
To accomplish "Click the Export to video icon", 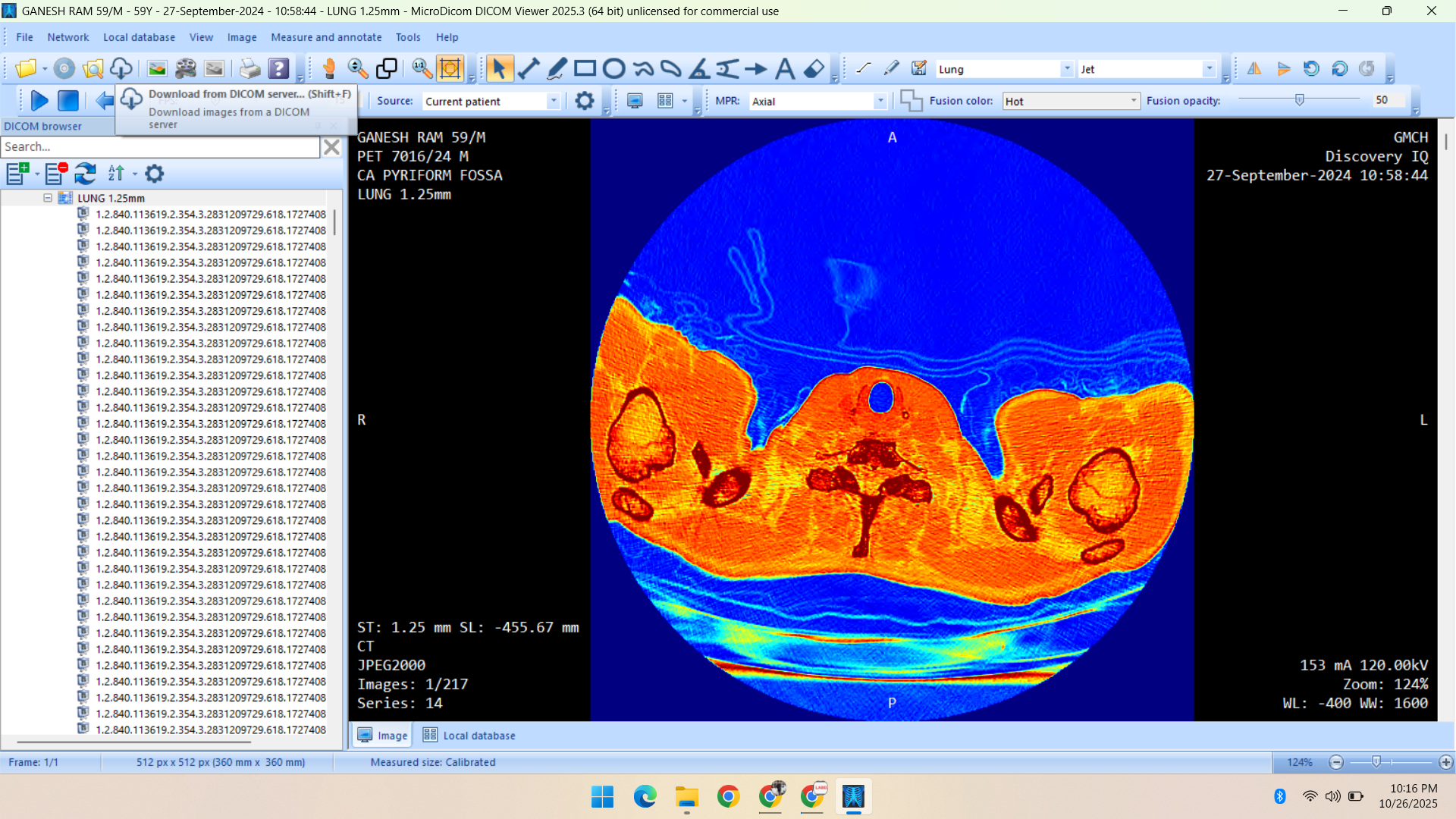I will [186, 69].
